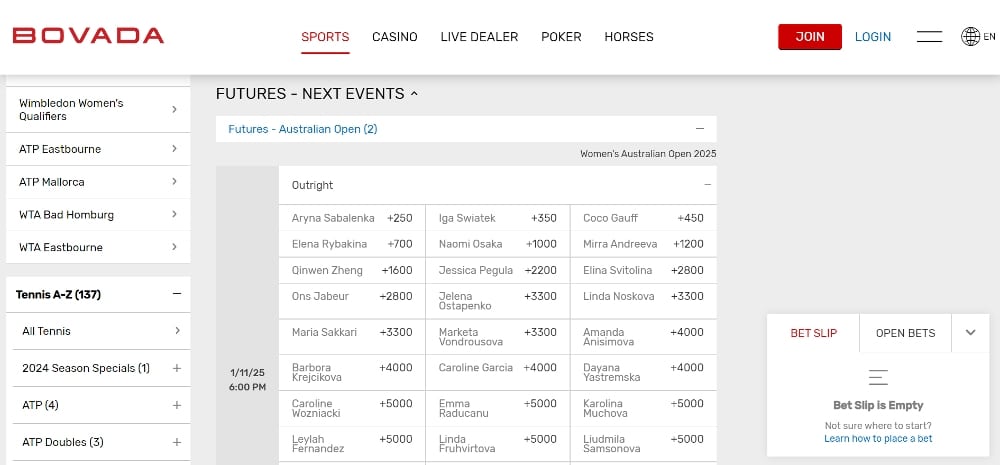Go to the Live Dealer section
This screenshot has width=1000, height=465.
coord(479,37)
